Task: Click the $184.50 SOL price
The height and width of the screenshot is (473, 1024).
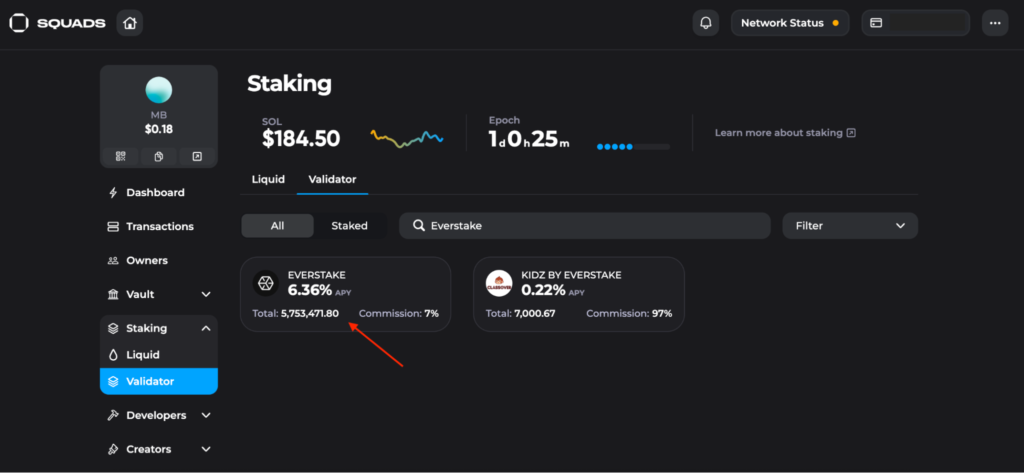Action: [x=301, y=139]
